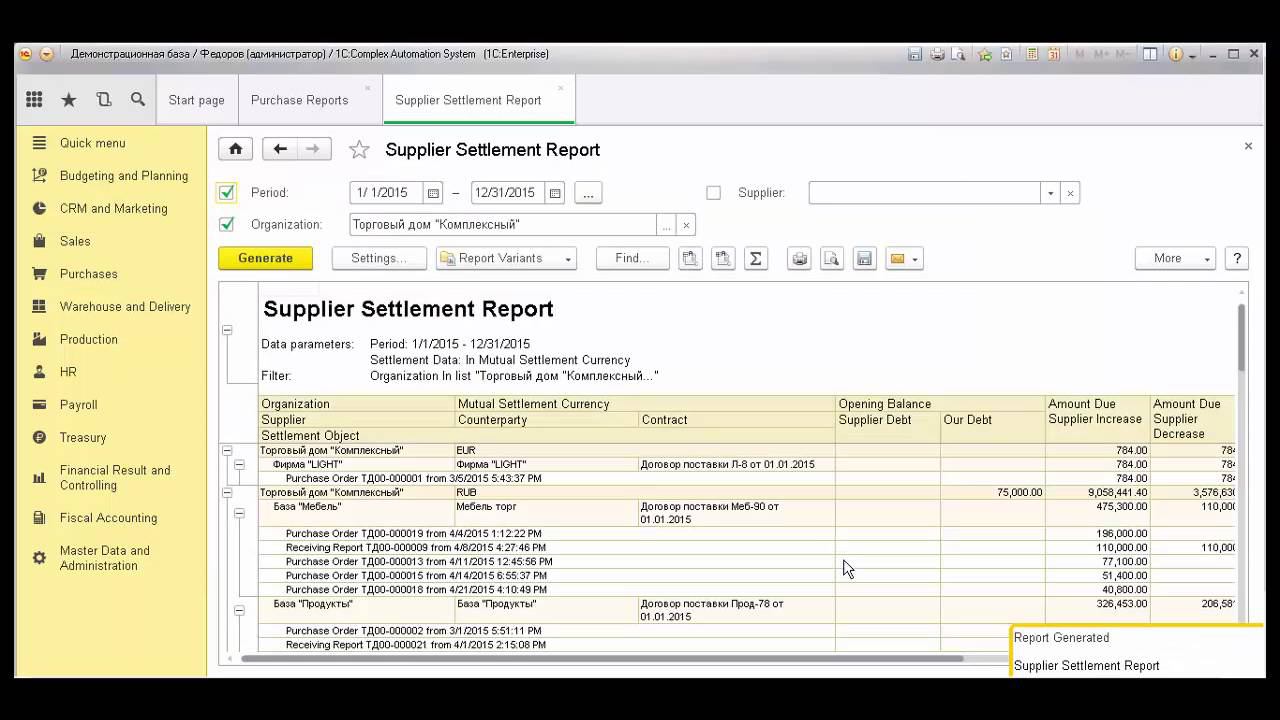Open the Budgeting and Planning section
This screenshot has height=720, width=1280.
tap(124, 176)
